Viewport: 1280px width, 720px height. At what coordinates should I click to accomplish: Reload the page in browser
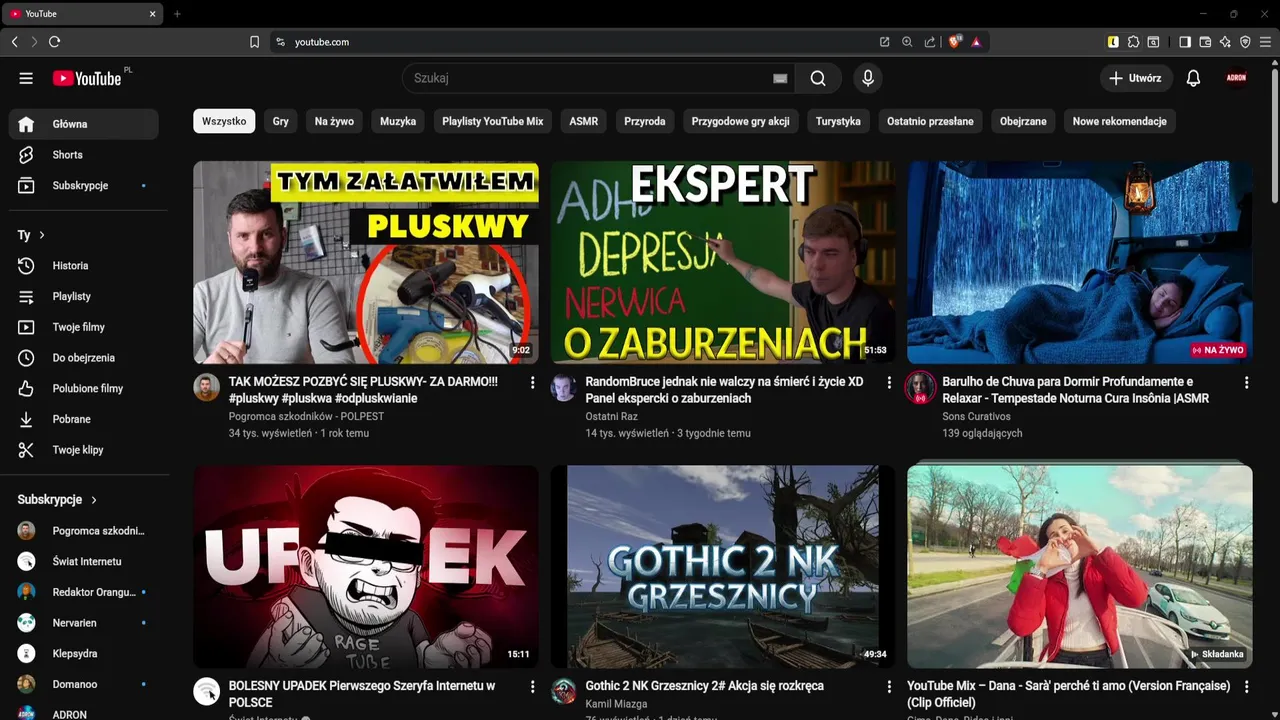[x=54, y=42]
